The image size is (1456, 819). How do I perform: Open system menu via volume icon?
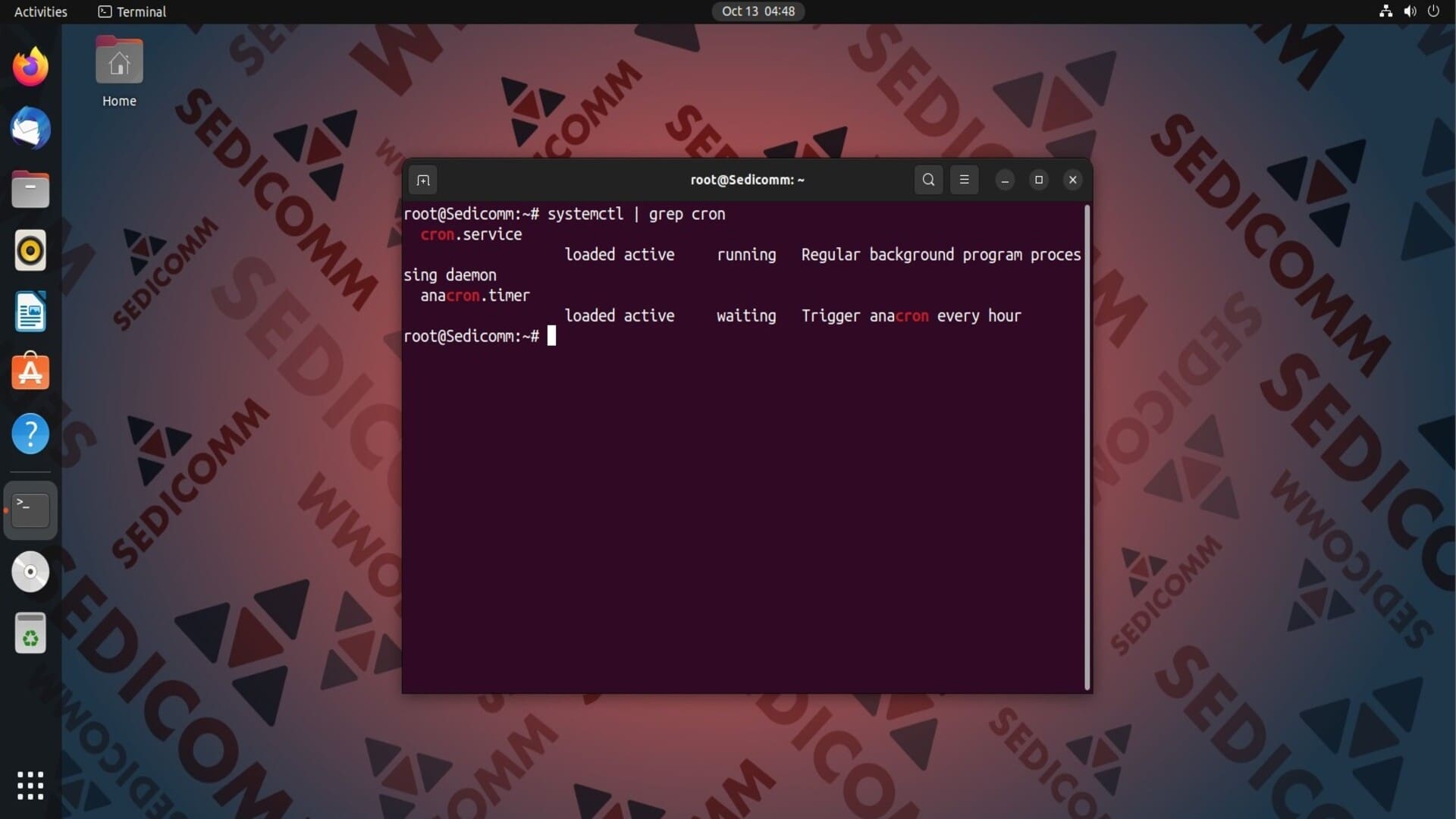point(1410,11)
